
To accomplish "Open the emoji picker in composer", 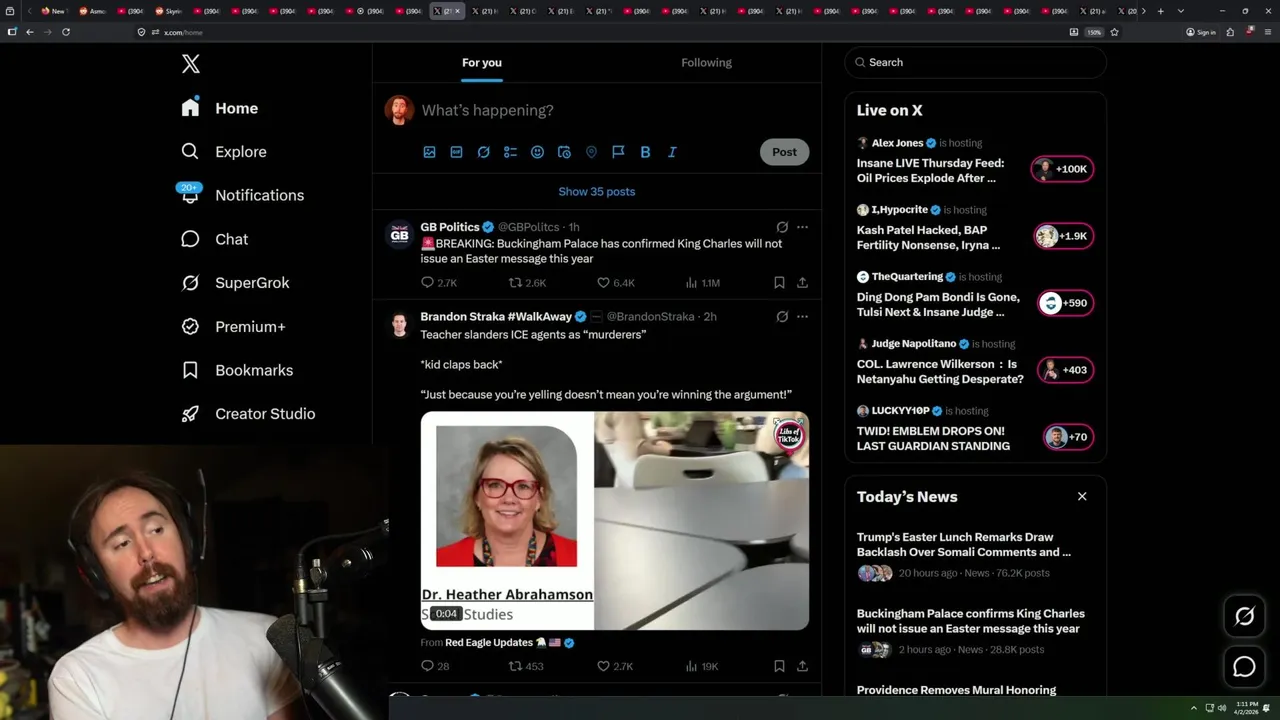I will point(537,152).
